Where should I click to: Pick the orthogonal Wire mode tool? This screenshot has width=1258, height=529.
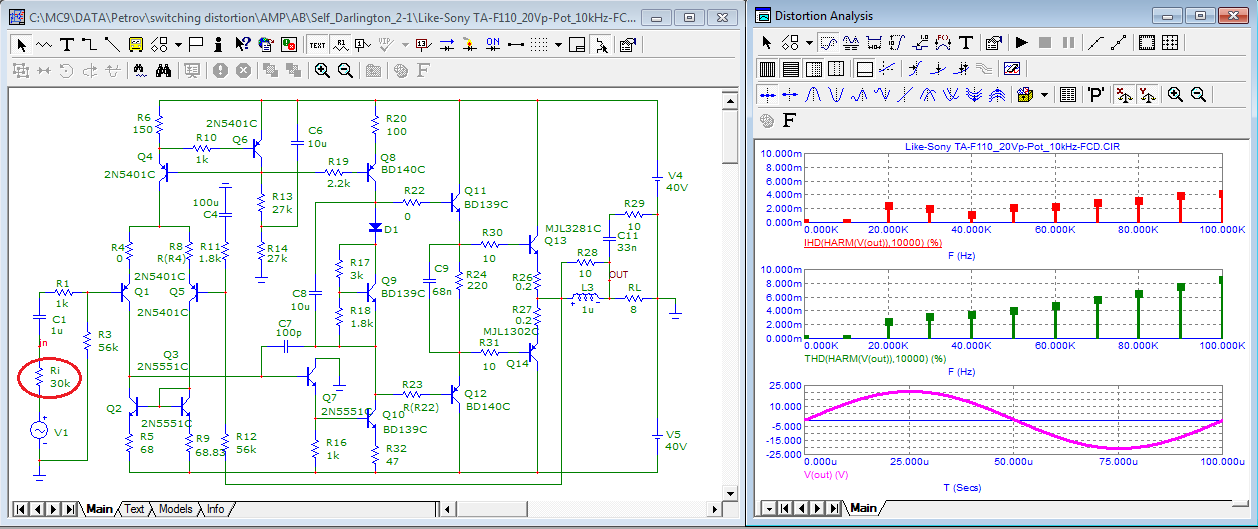point(89,44)
